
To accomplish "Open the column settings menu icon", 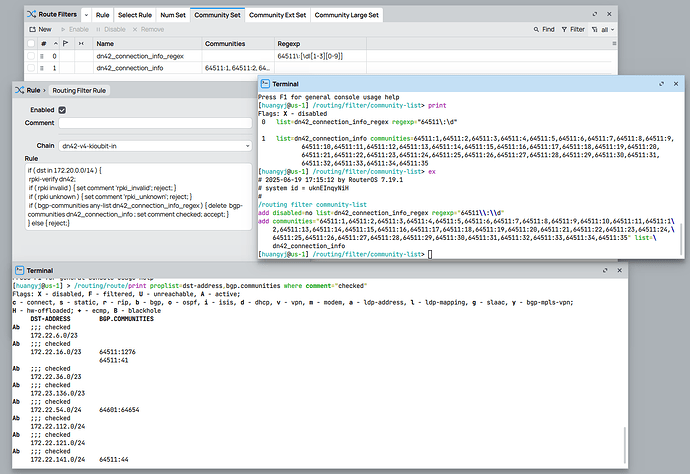I will (x=614, y=44).
